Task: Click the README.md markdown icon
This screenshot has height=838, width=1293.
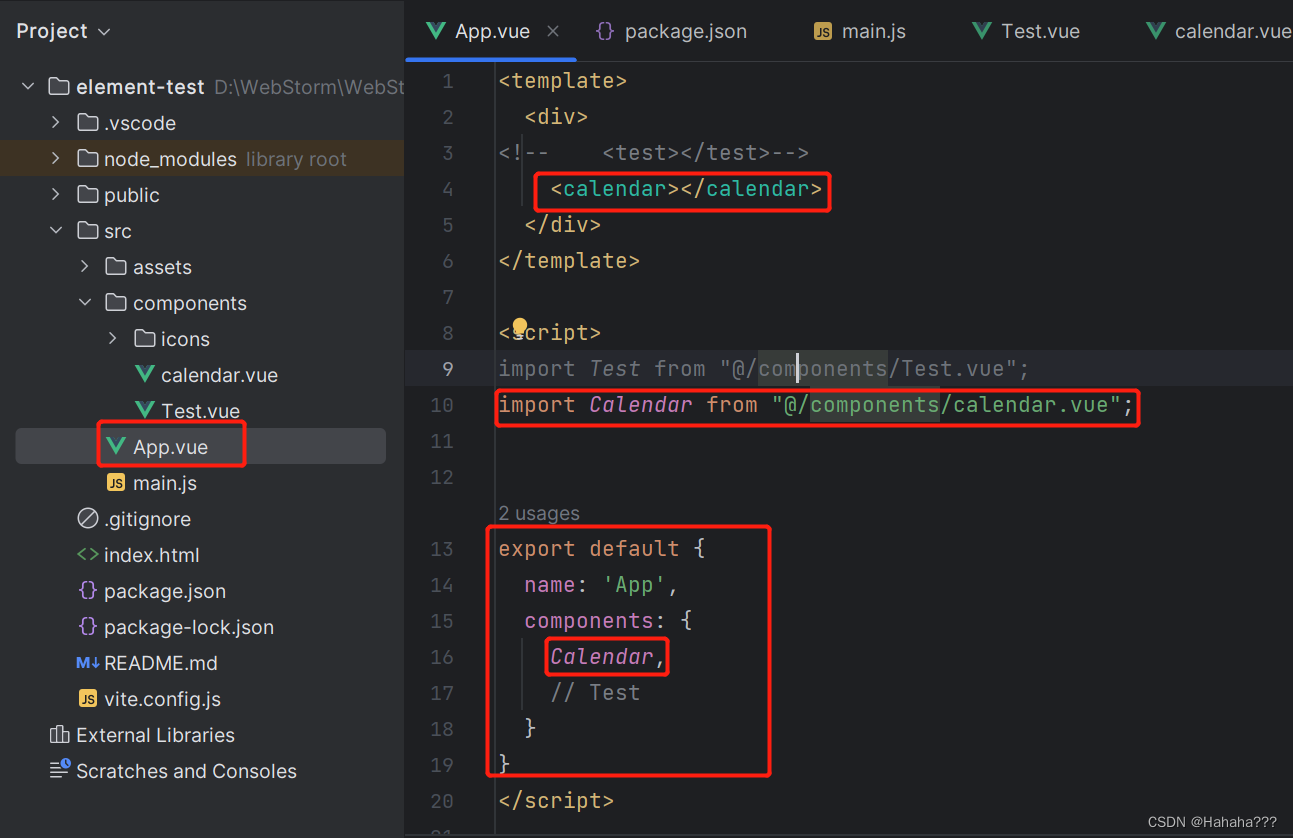Action: (x=88, y=663)
